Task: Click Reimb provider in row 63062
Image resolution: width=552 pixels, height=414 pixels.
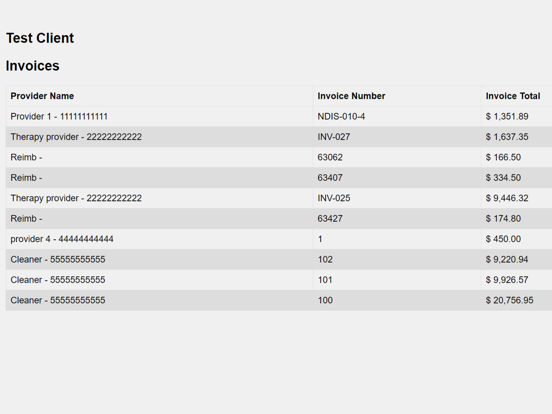Action: (x=26, y=157)
